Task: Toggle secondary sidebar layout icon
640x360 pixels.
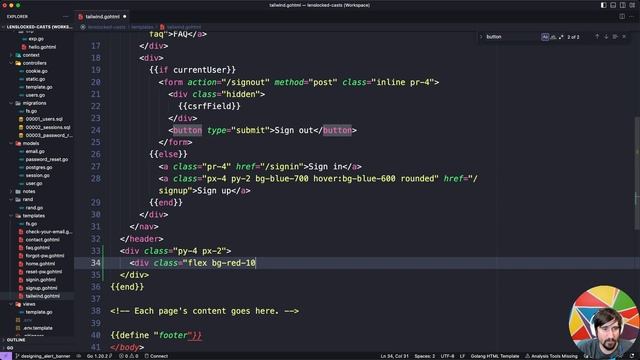Action: (x=622, y=5)
